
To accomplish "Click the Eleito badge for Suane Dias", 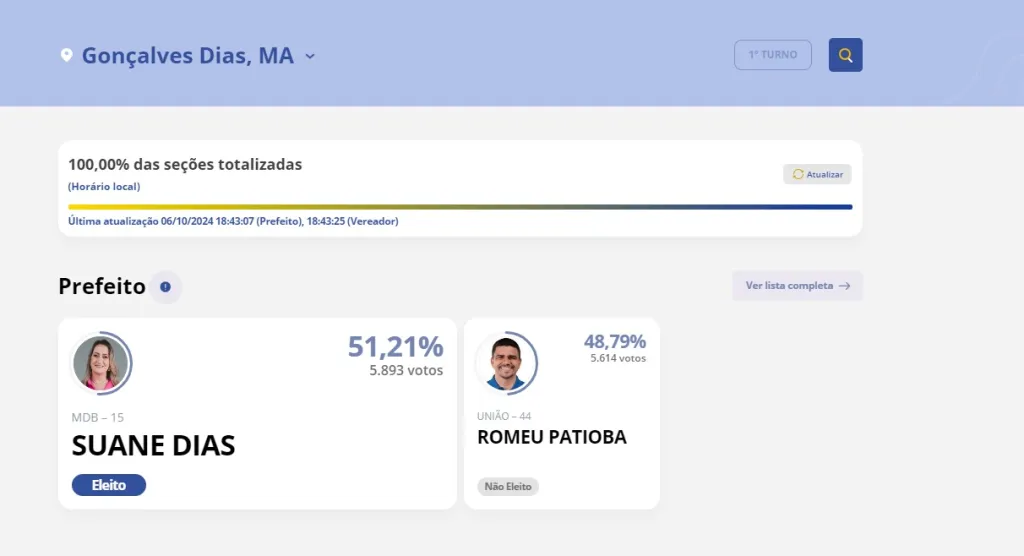I will click(109, 485).
